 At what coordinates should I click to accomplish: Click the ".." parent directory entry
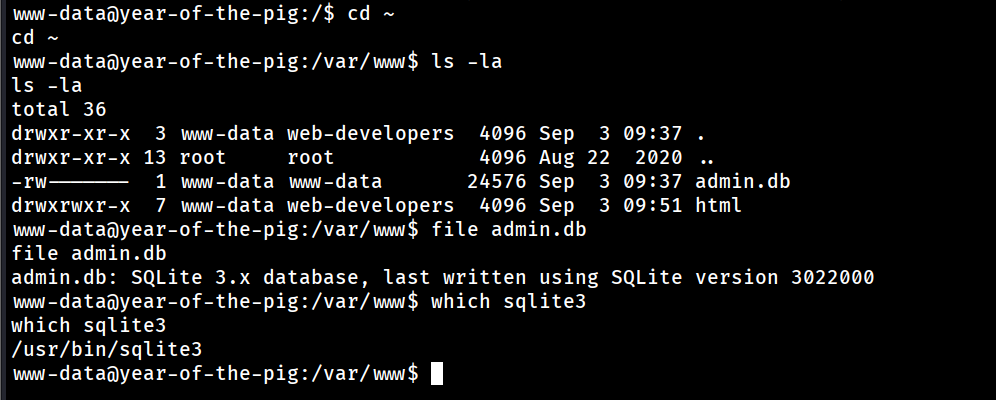click(x=706, y=158)
